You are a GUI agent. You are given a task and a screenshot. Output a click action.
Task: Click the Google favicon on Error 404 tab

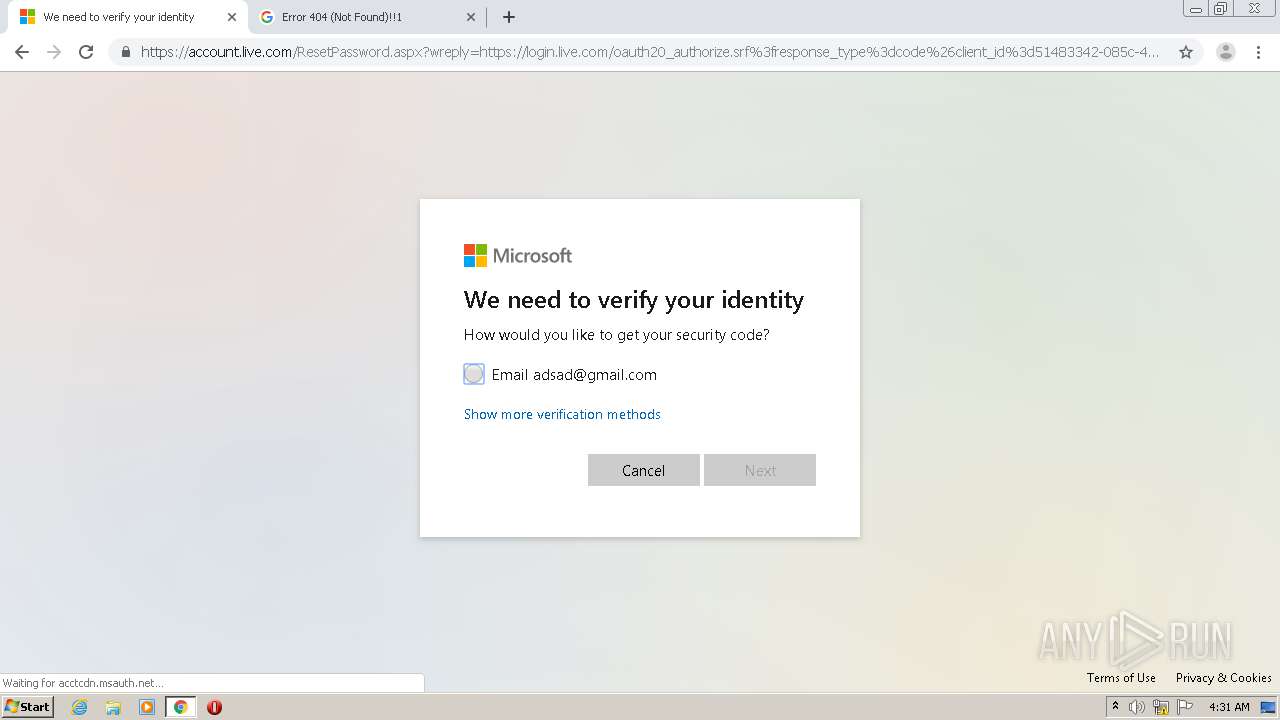tap(267, 17)
